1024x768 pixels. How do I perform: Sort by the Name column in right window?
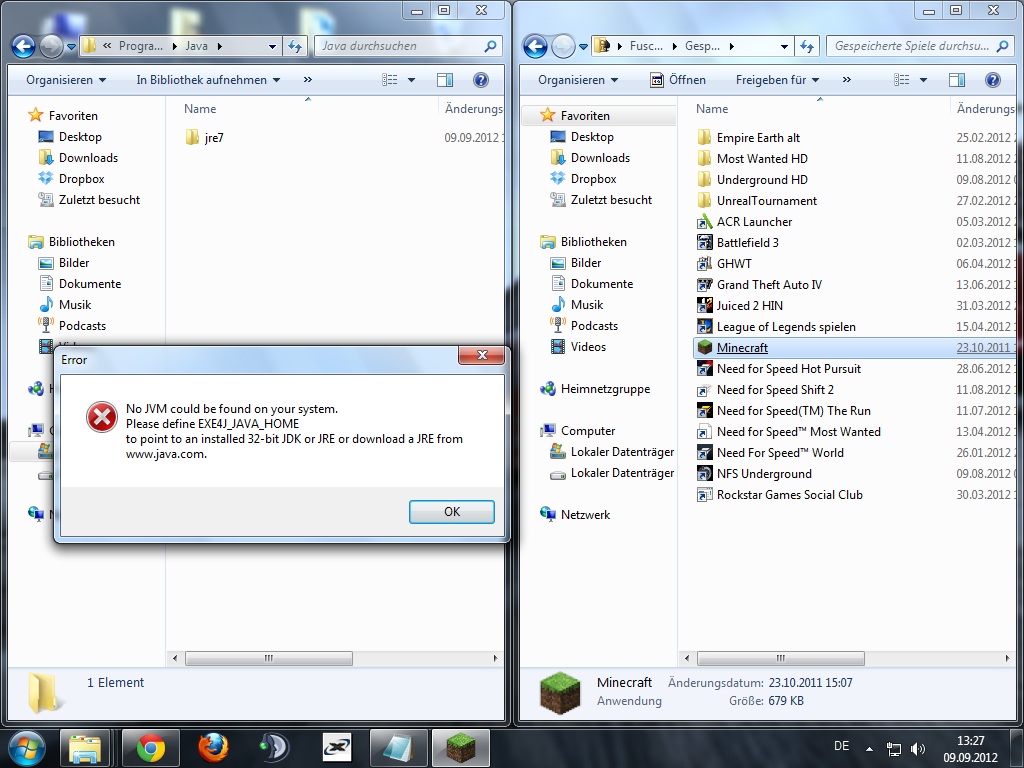712,109
